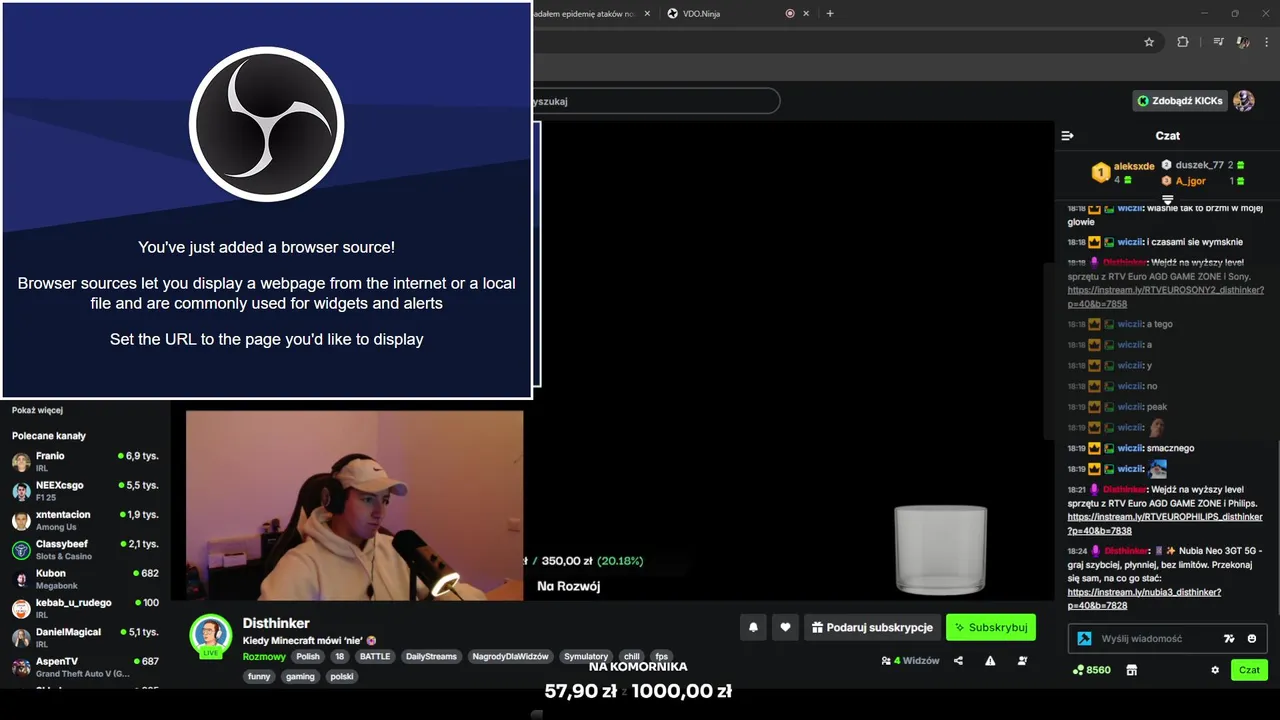Screen dimensions: 1280x720
Task: Open the user profile avatar on Kick
Action: pos(1244,101)
